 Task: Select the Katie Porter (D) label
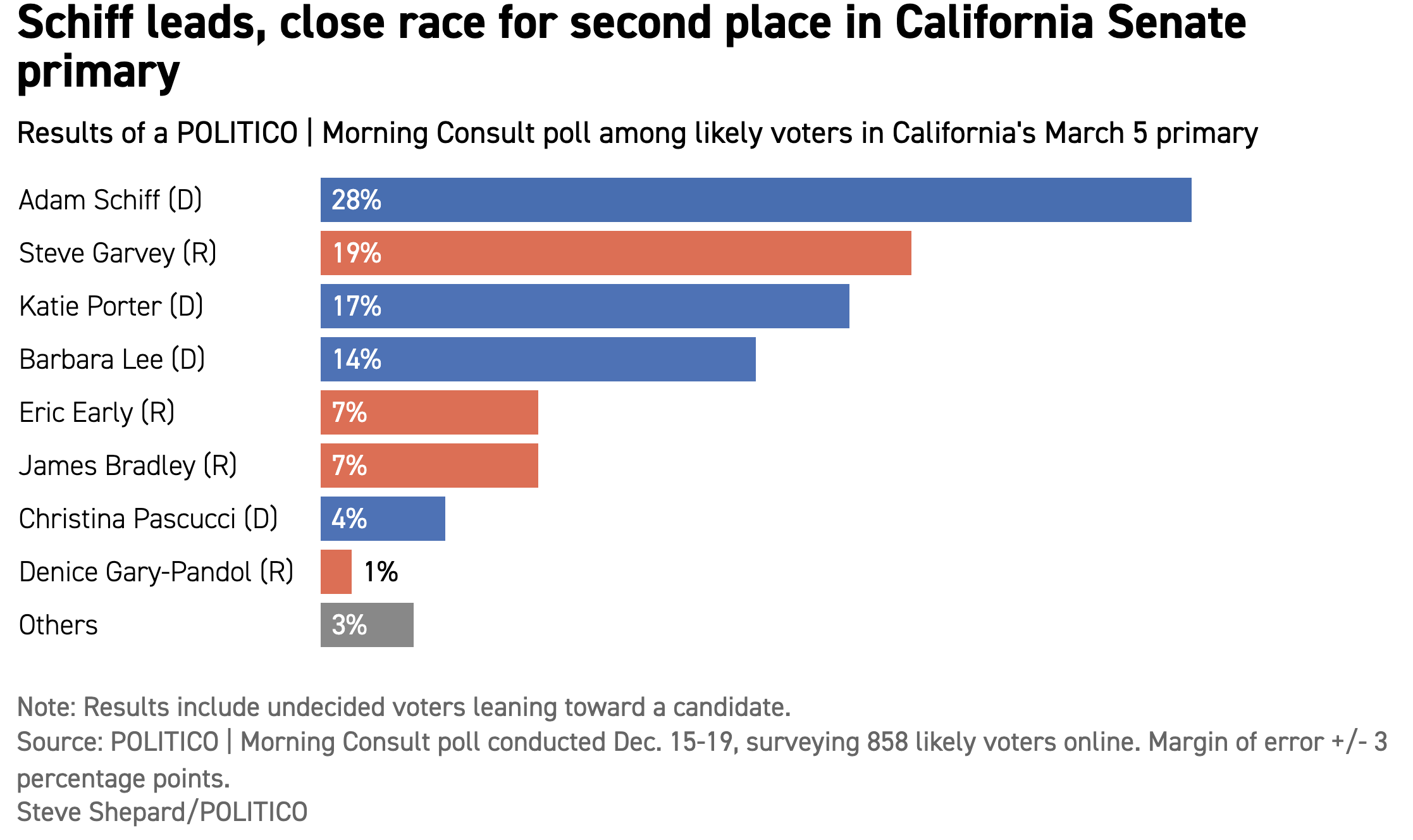(x=111, y=306)
